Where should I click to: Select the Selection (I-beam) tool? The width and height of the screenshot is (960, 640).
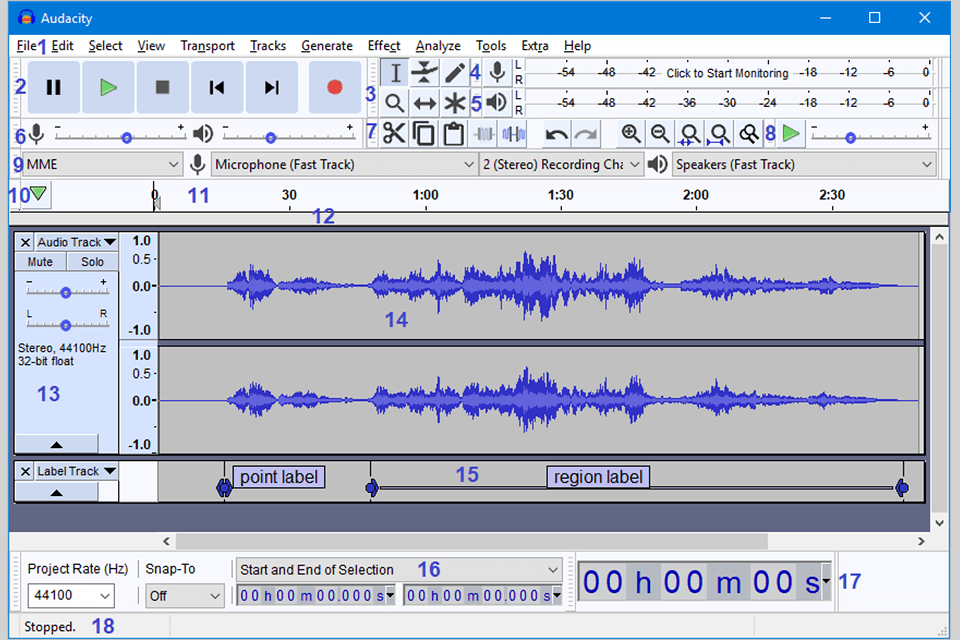(x=395, y=73)
